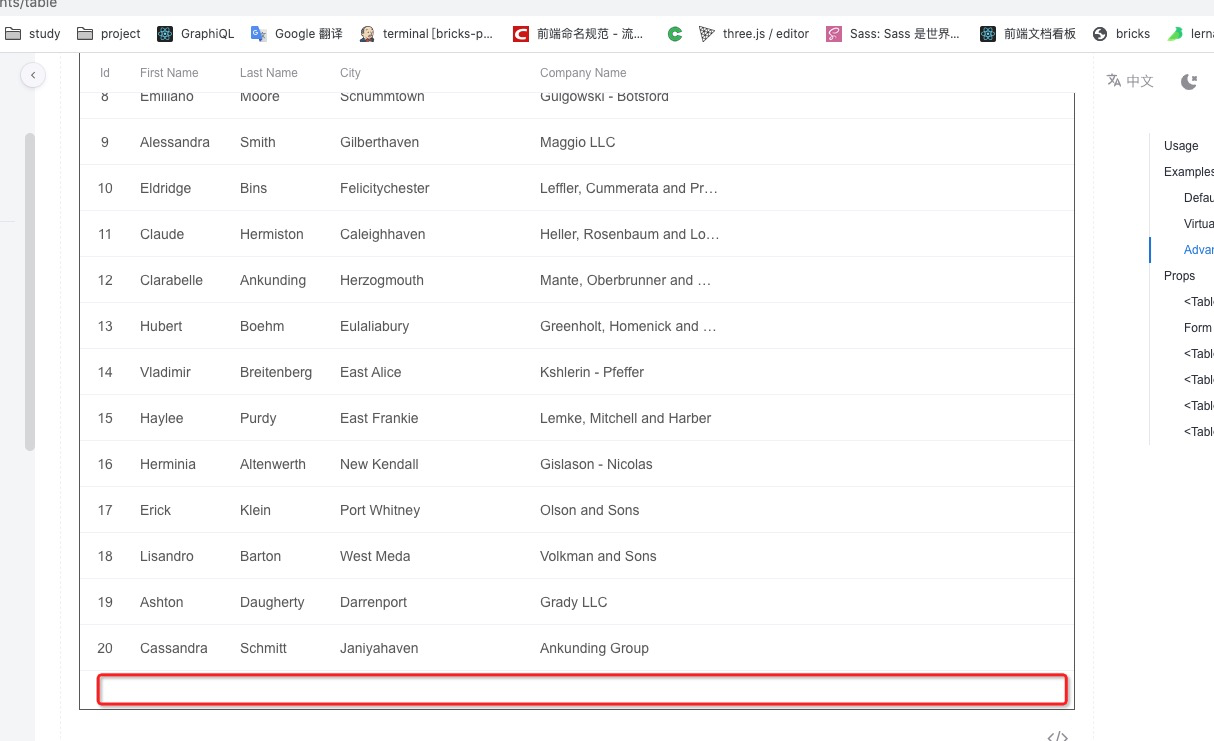Select the Eldridge first name cell
Image resolution: width=1214 pixels, height=741 pixels.
pyautogui.click(x=165, y=188)
